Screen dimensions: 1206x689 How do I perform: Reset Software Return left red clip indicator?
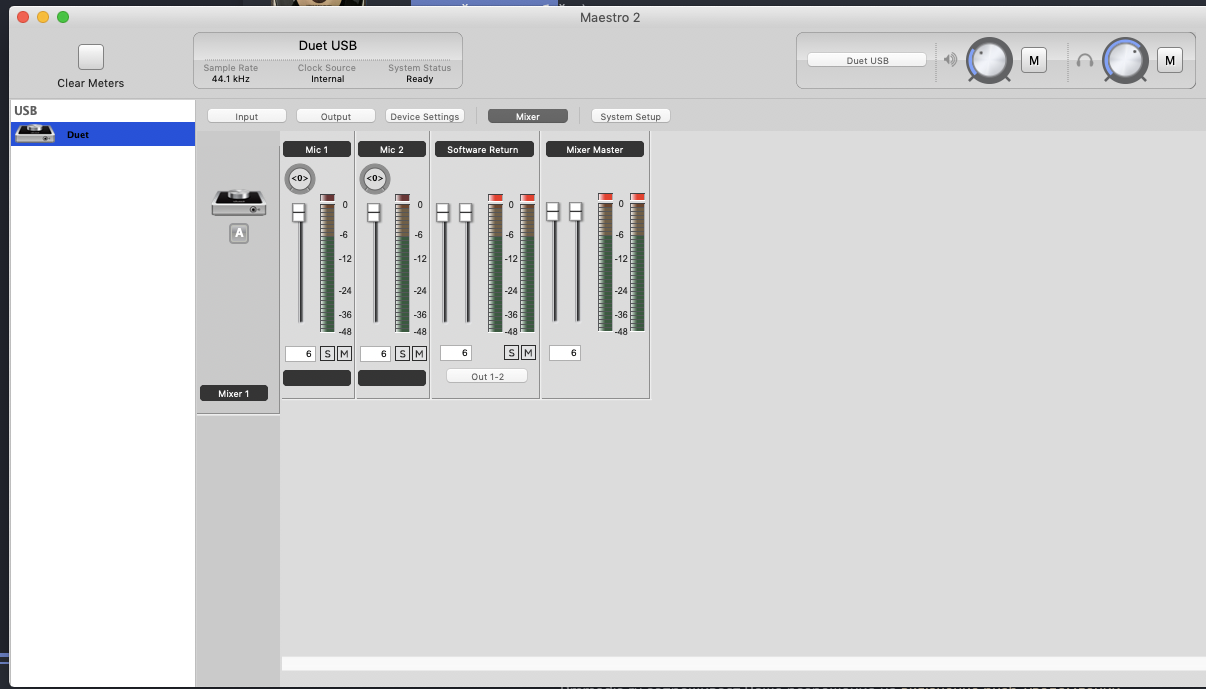(x=495, y=198)
